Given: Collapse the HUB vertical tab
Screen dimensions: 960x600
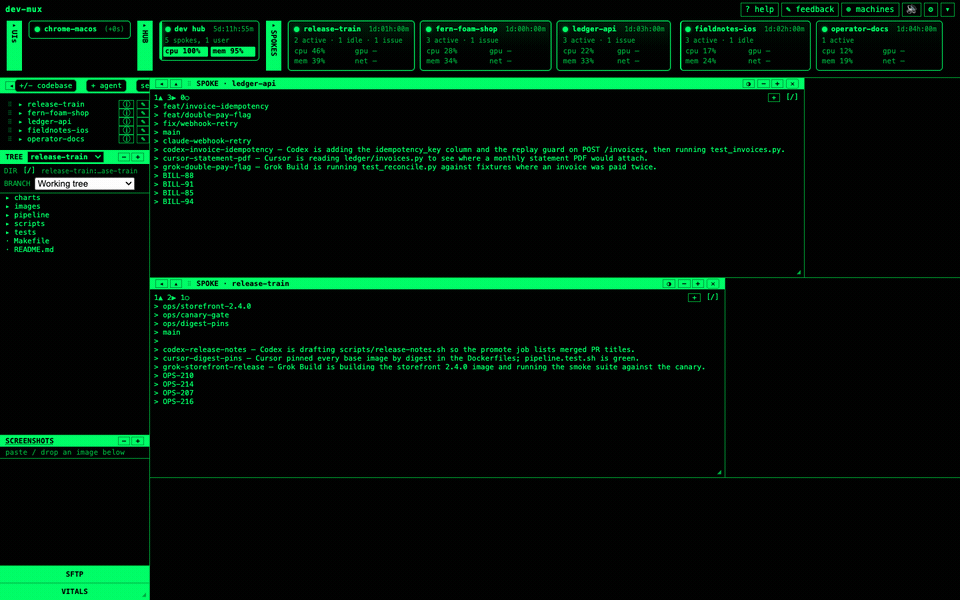Looking at the screenshot, I should [x=145, y=45].
